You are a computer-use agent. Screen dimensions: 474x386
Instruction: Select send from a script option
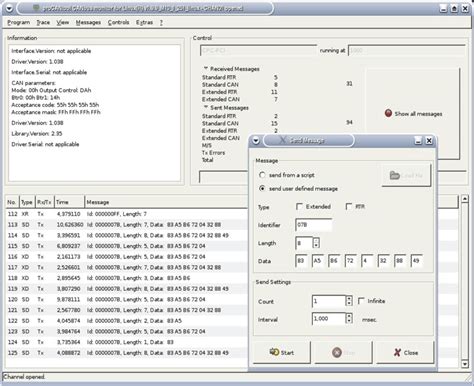pyautogui.click(x=262, y=175)
